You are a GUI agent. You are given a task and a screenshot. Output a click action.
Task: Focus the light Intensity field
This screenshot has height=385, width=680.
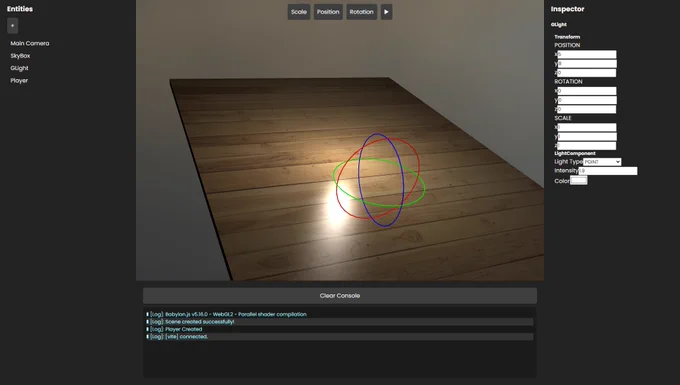tap(608, 171)
